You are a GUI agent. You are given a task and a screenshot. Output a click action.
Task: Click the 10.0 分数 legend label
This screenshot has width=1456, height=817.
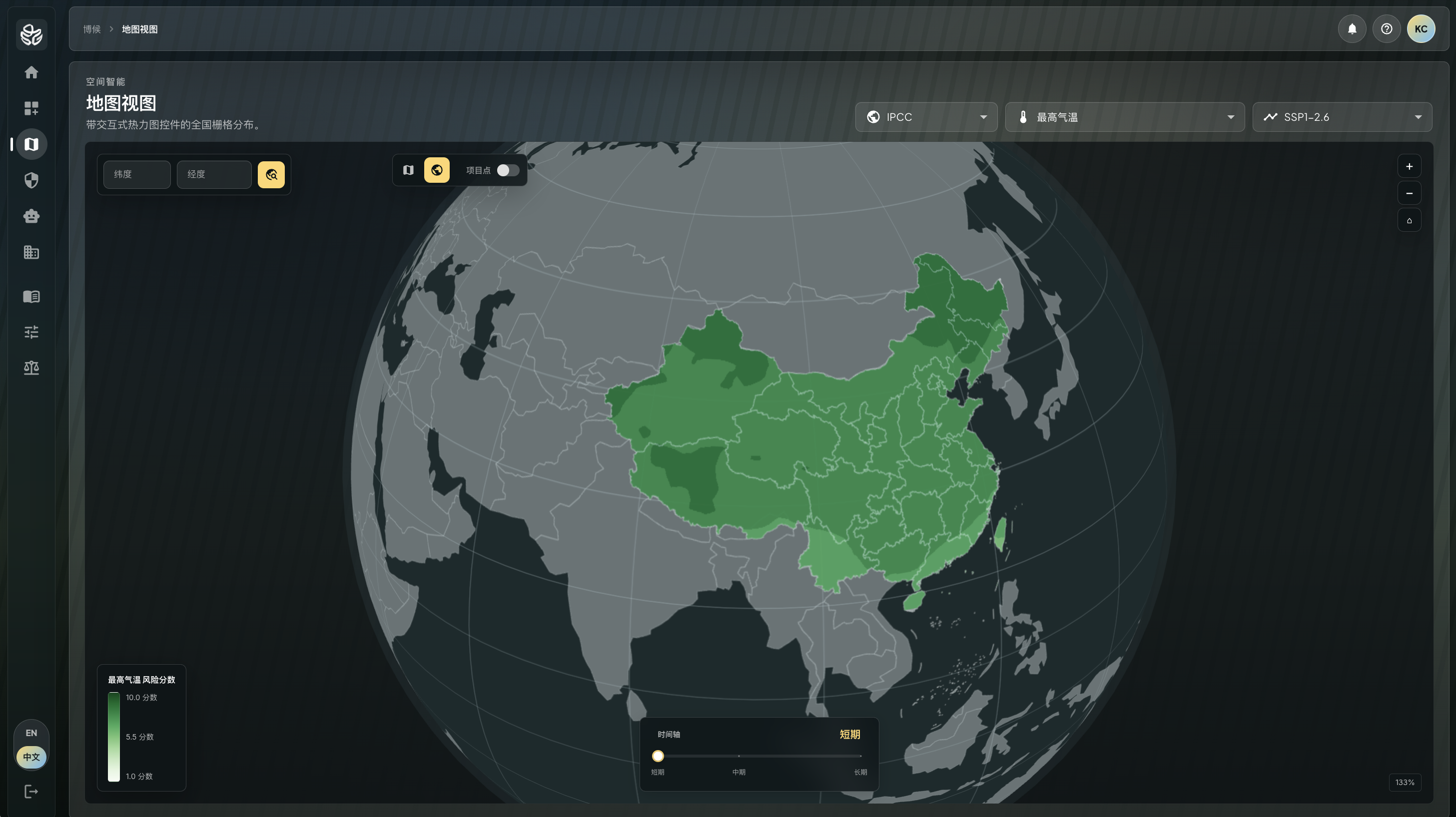[x=141, y=697]
